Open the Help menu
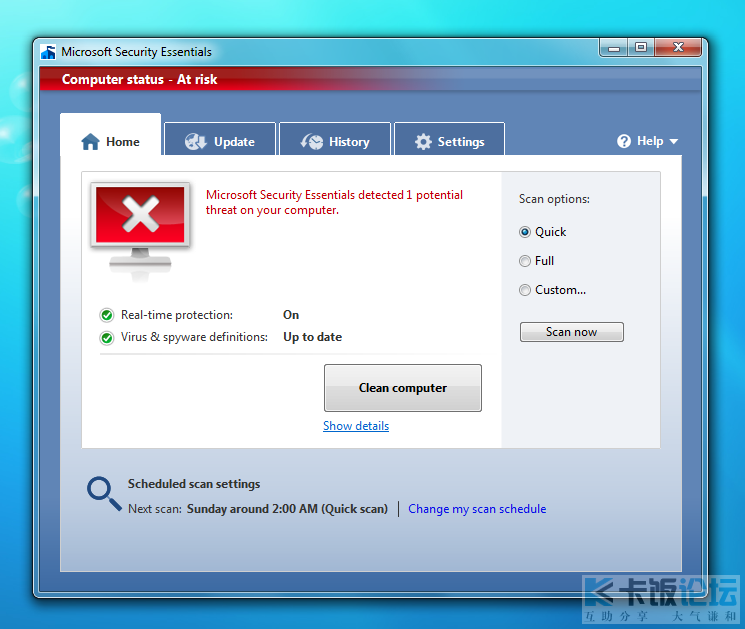The height and width of the screenshot is (629, 745). pyautogui.click(x=647, y=141)
